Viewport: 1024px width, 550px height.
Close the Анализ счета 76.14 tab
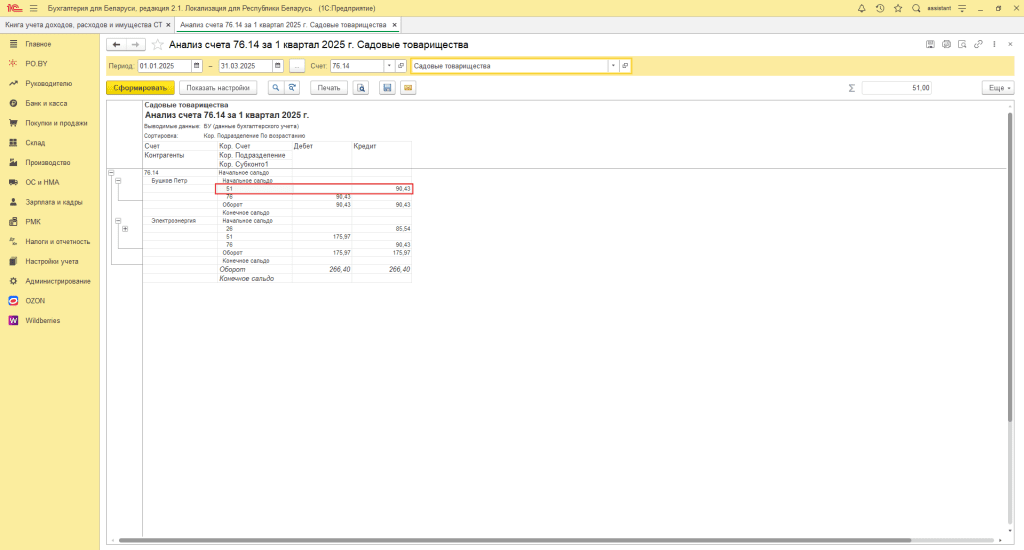click(394, 25)
